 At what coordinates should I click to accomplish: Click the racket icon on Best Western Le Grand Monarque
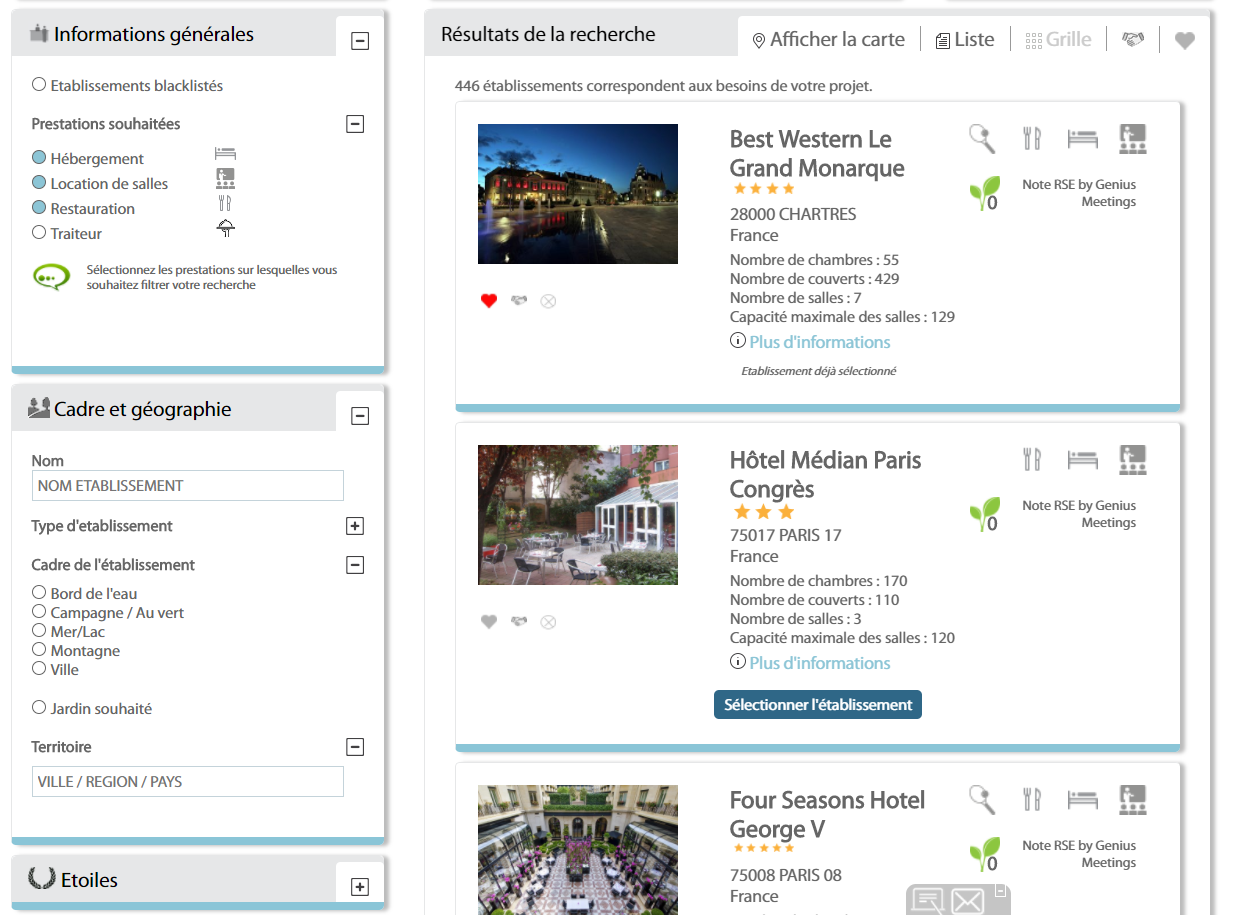pyautogui.click(x=982, y=138)
